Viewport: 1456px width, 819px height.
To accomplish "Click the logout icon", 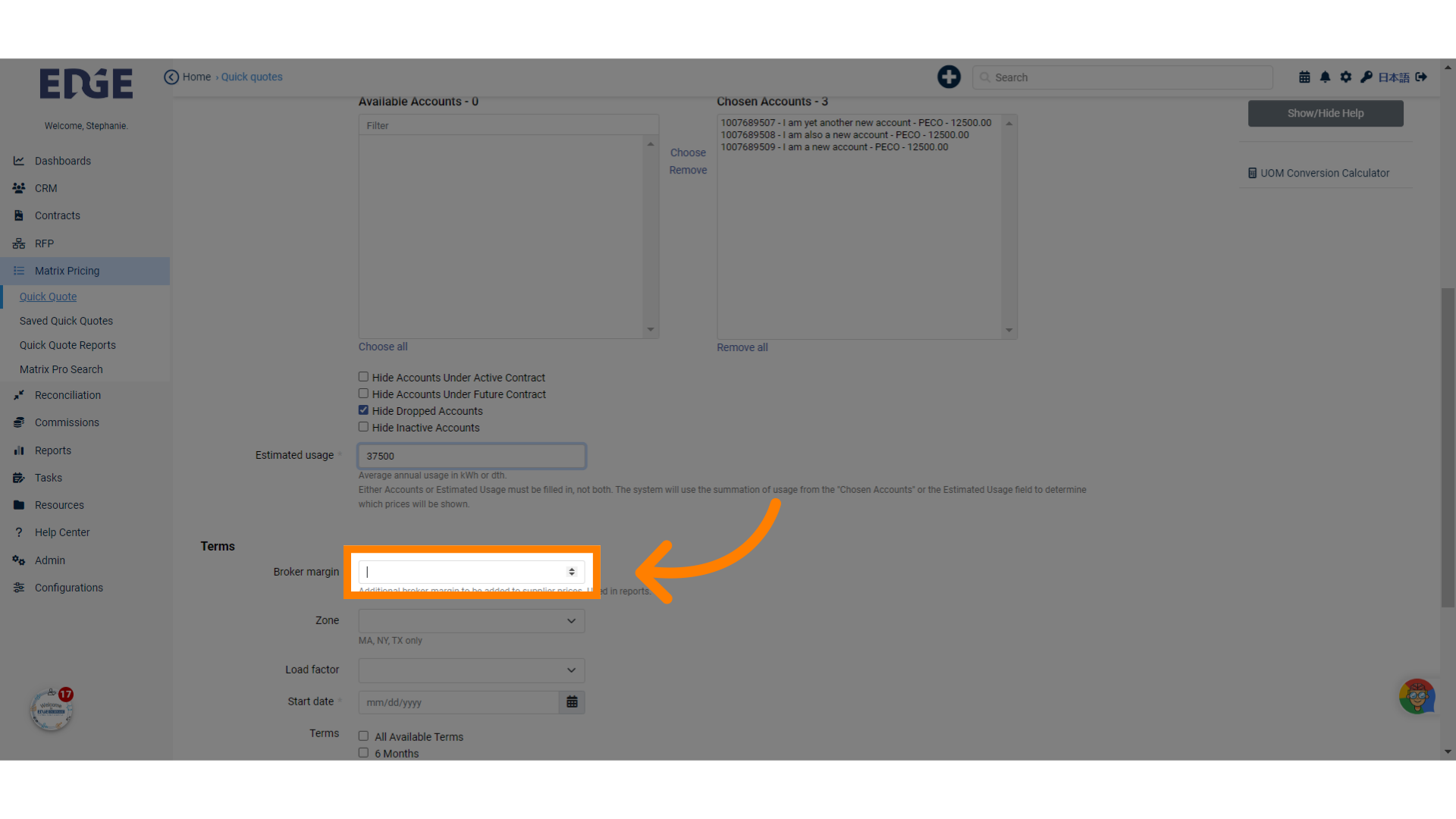I will (1421, 77).
